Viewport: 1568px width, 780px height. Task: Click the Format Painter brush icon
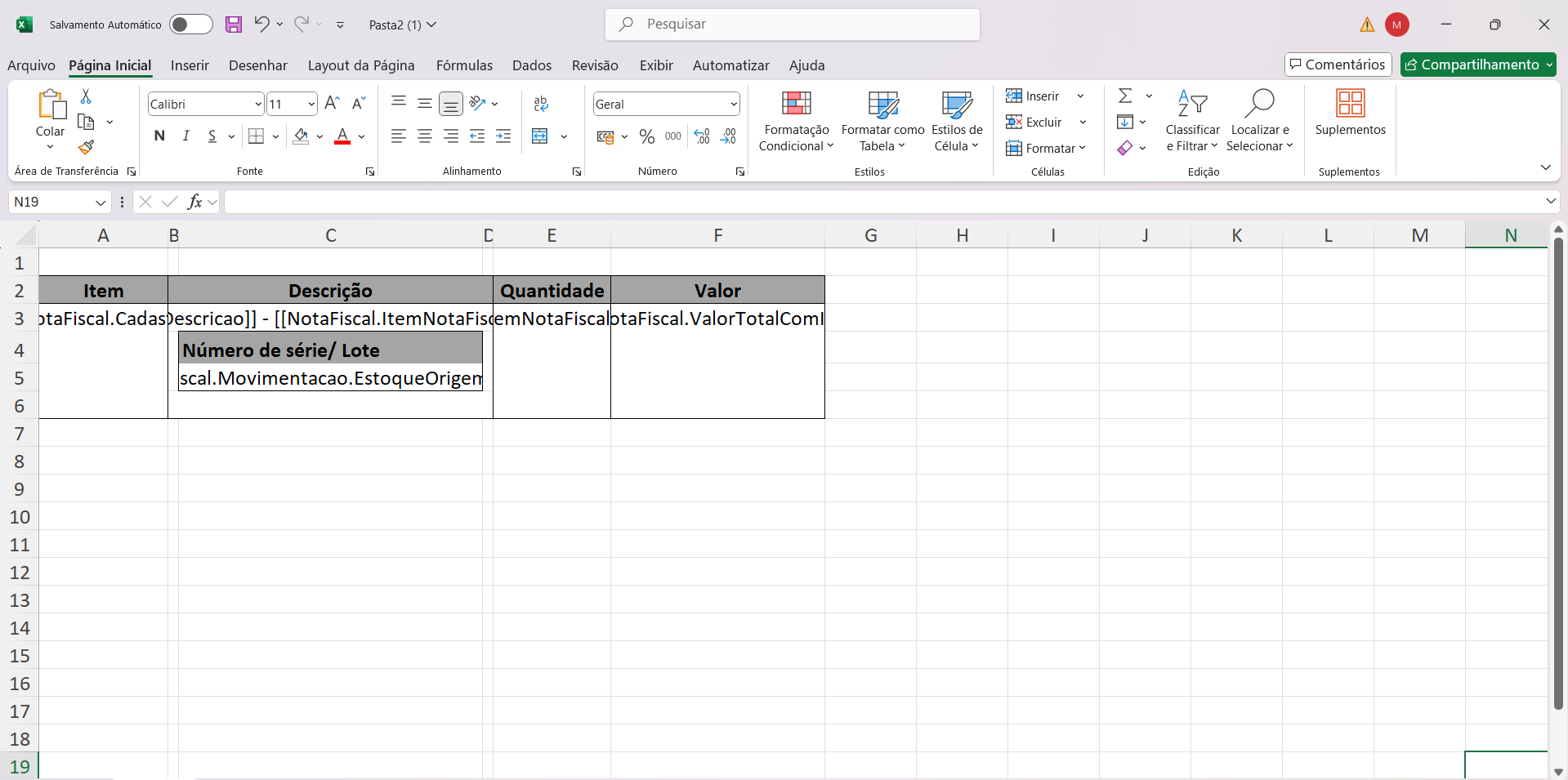[x=86, y=148]
